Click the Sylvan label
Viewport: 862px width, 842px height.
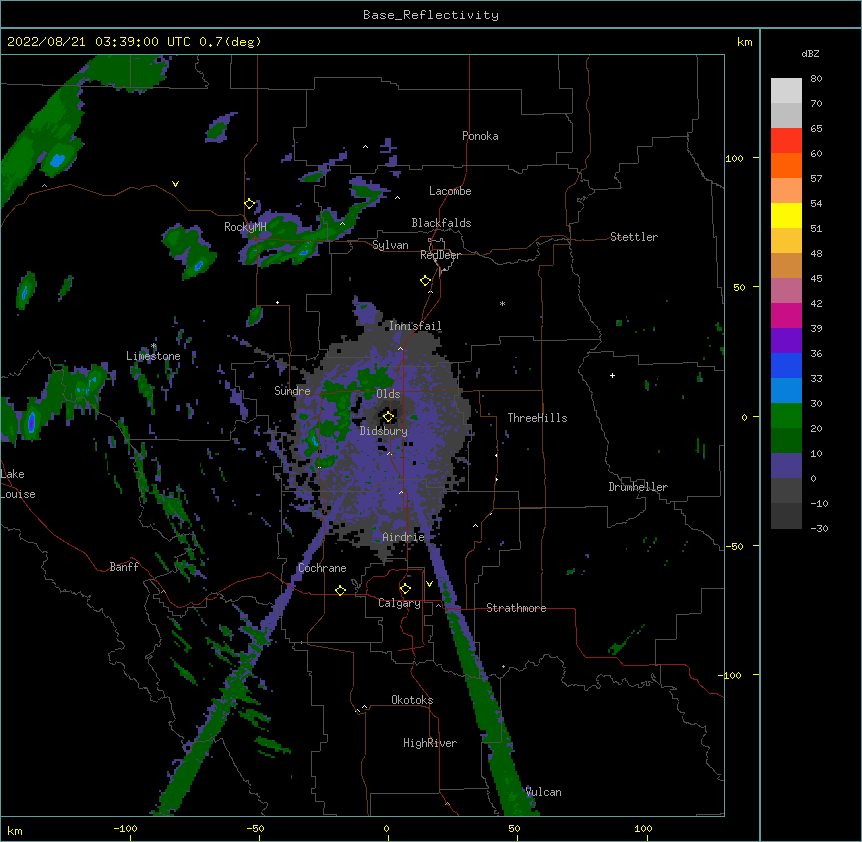tap(390, 245)
